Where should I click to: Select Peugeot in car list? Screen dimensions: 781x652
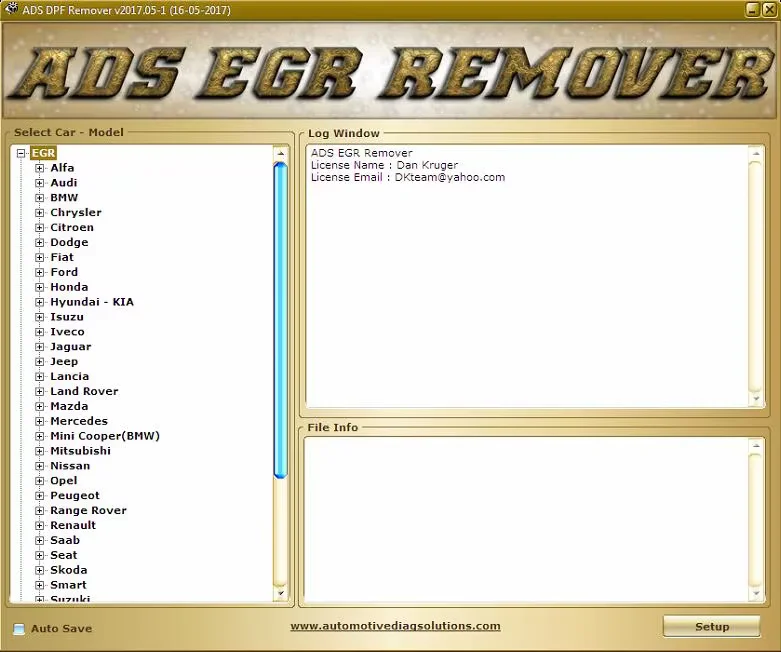coord(75,496)
